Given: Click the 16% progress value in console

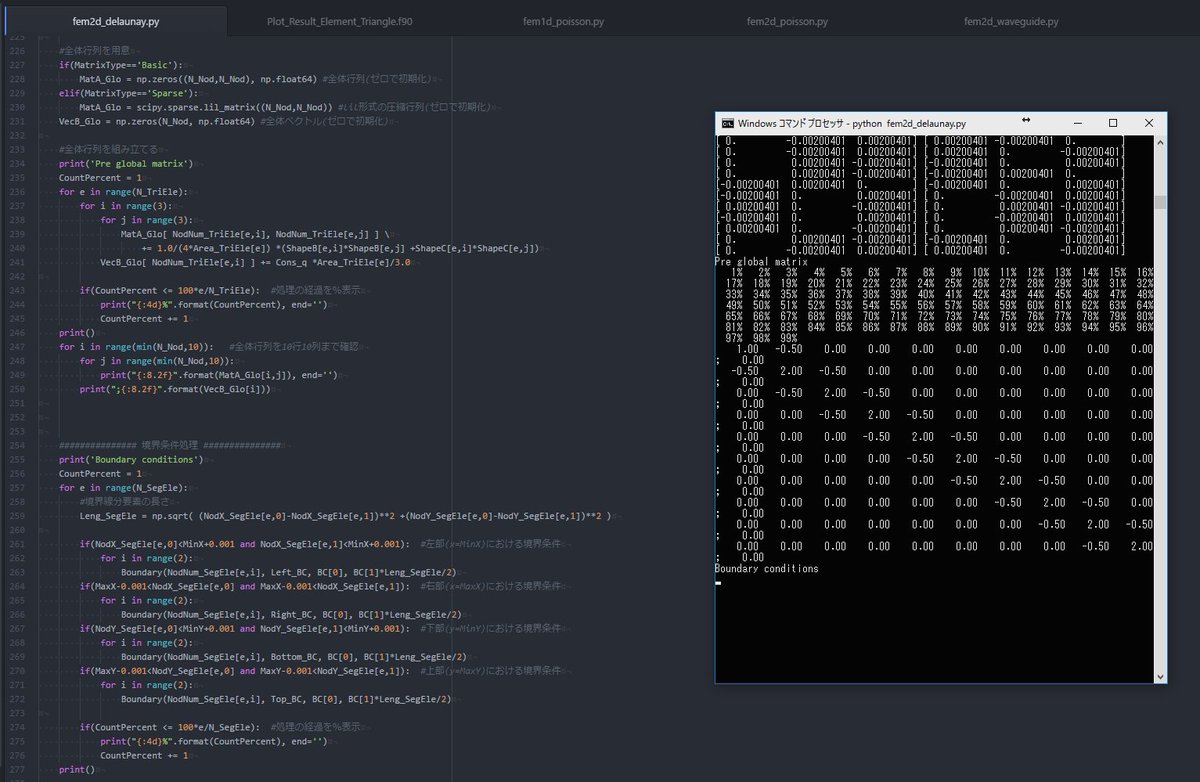Looking at the screenshot, I should tap(1145, 272).
